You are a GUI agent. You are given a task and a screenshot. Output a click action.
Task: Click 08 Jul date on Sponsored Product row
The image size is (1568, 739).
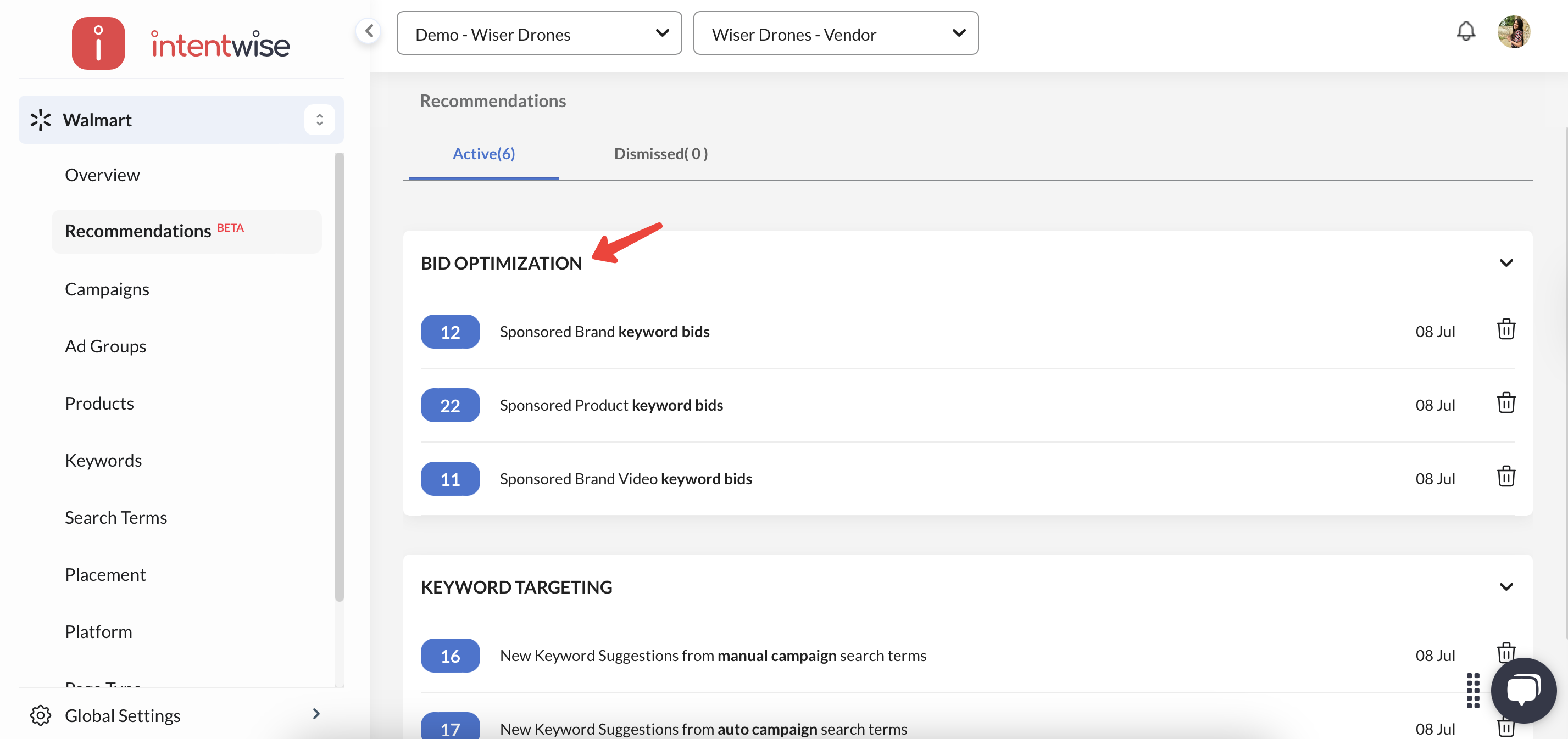click(x=1434, y=406)
